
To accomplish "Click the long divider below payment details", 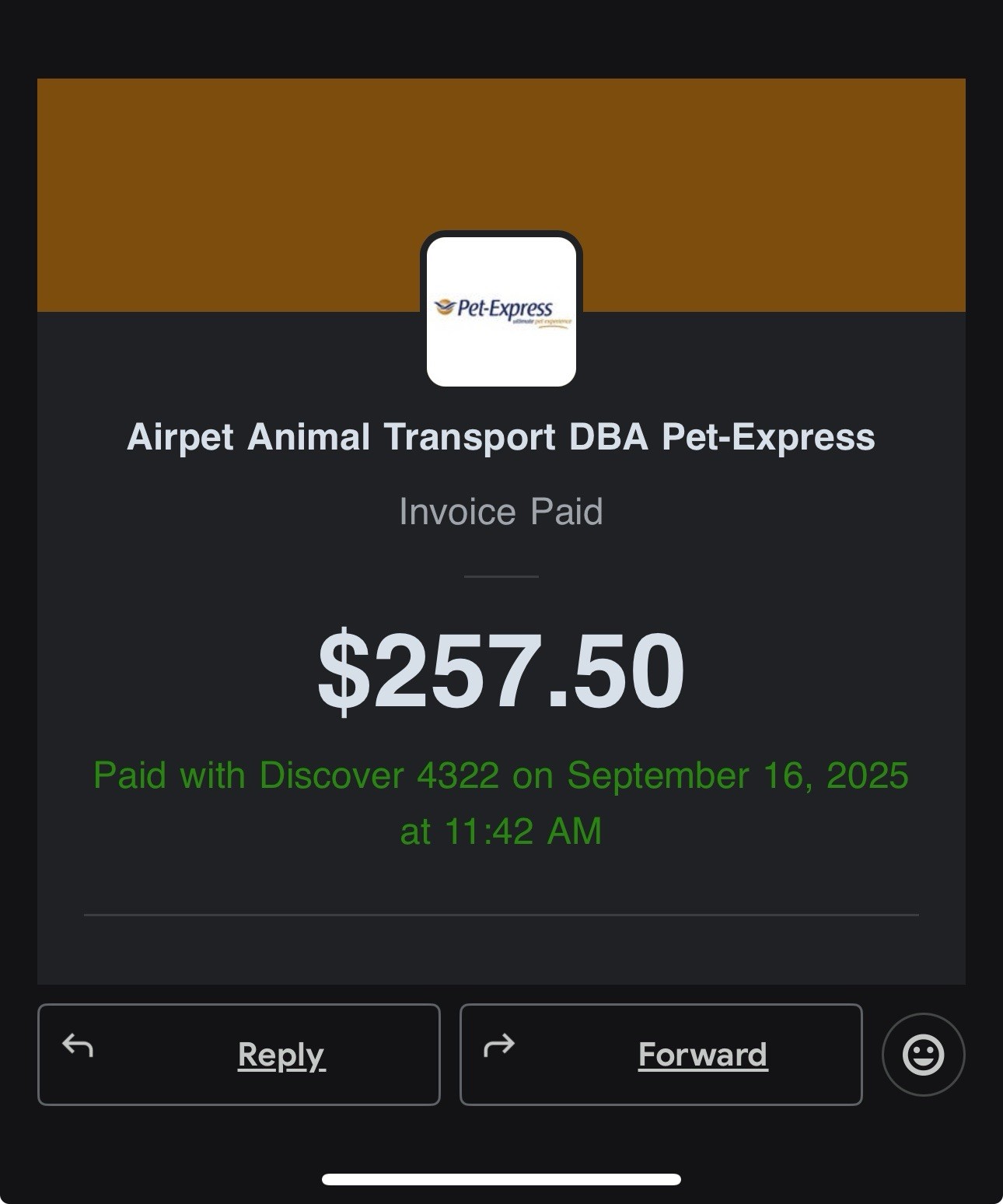I will (x=501, y=915).
